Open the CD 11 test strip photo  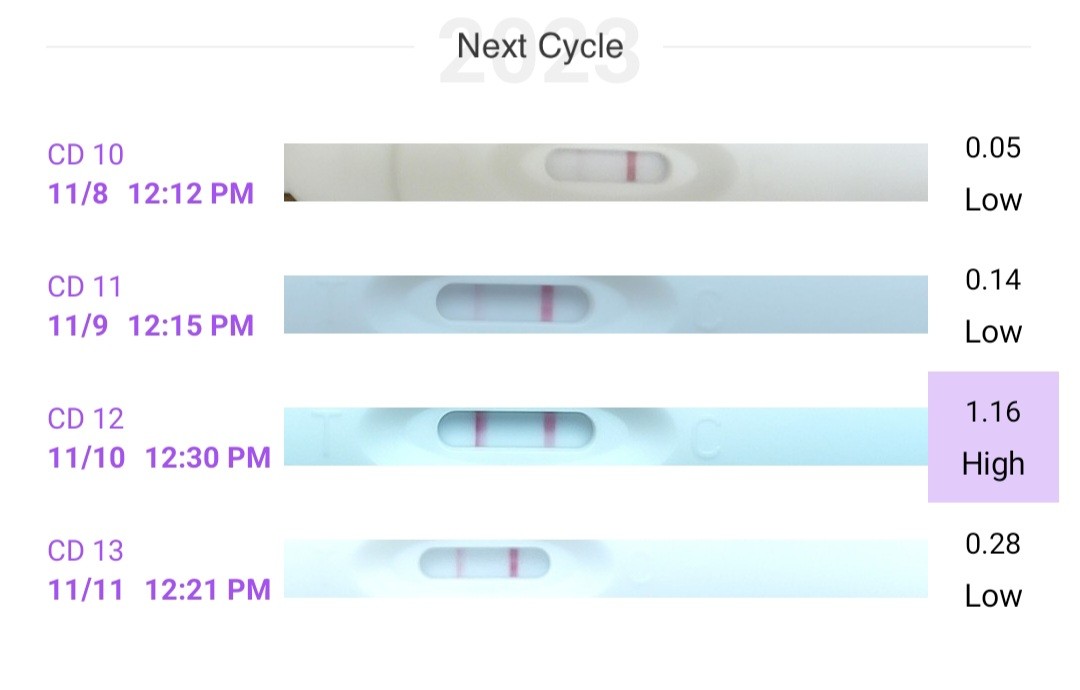tap(605, 304)
